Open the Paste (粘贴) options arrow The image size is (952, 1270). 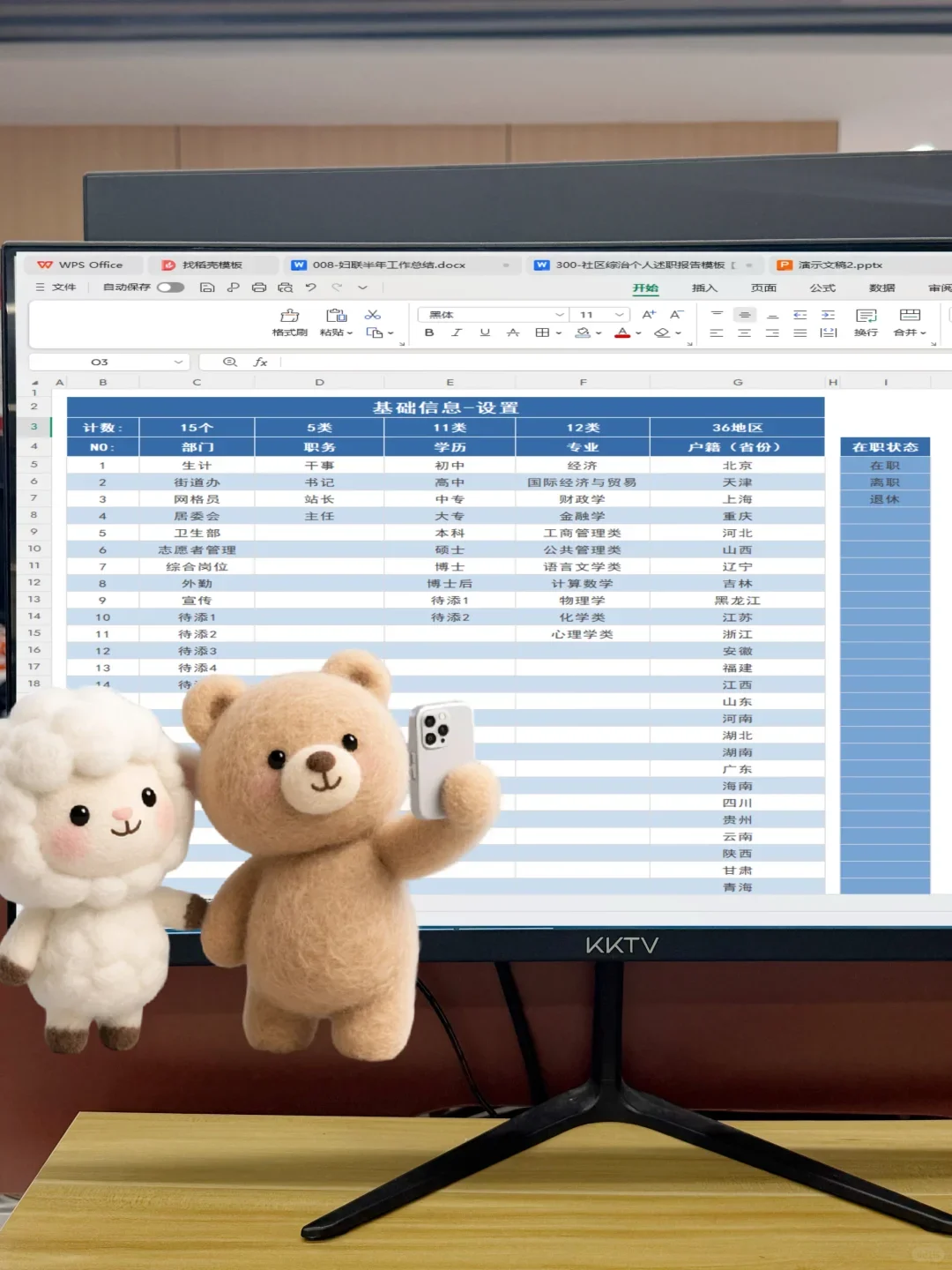click(350, 333)
